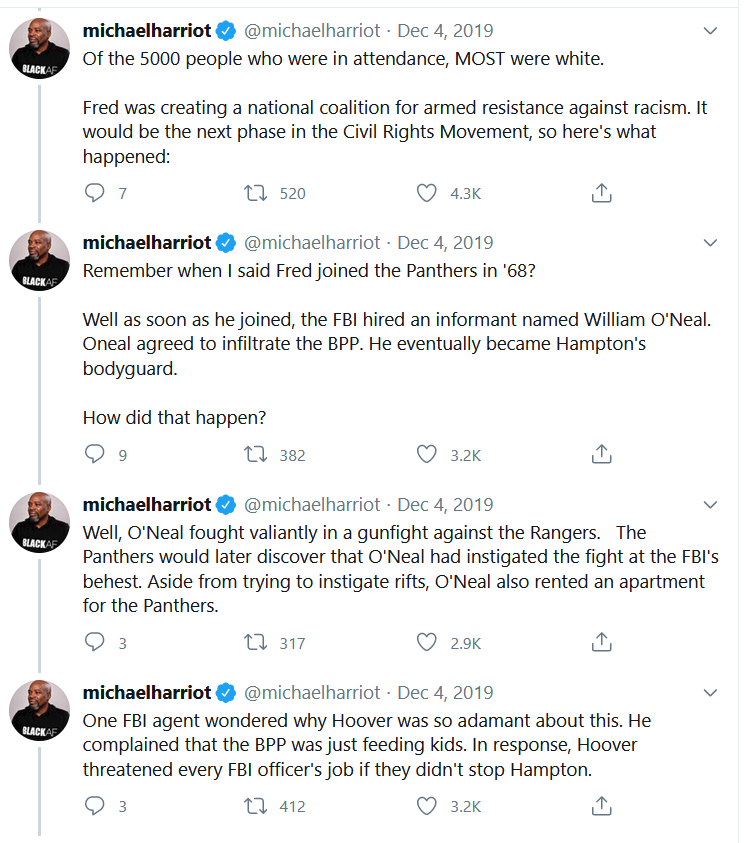Retweet the tweet with 412 retweets
Screen dimensions: 744x843
pos(257,805)
